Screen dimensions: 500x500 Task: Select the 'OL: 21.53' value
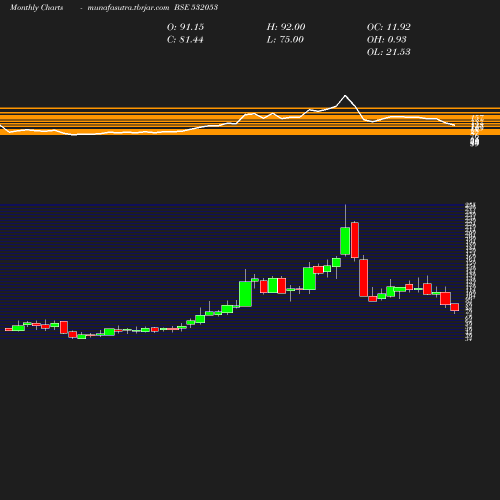(x=389, y=52)
